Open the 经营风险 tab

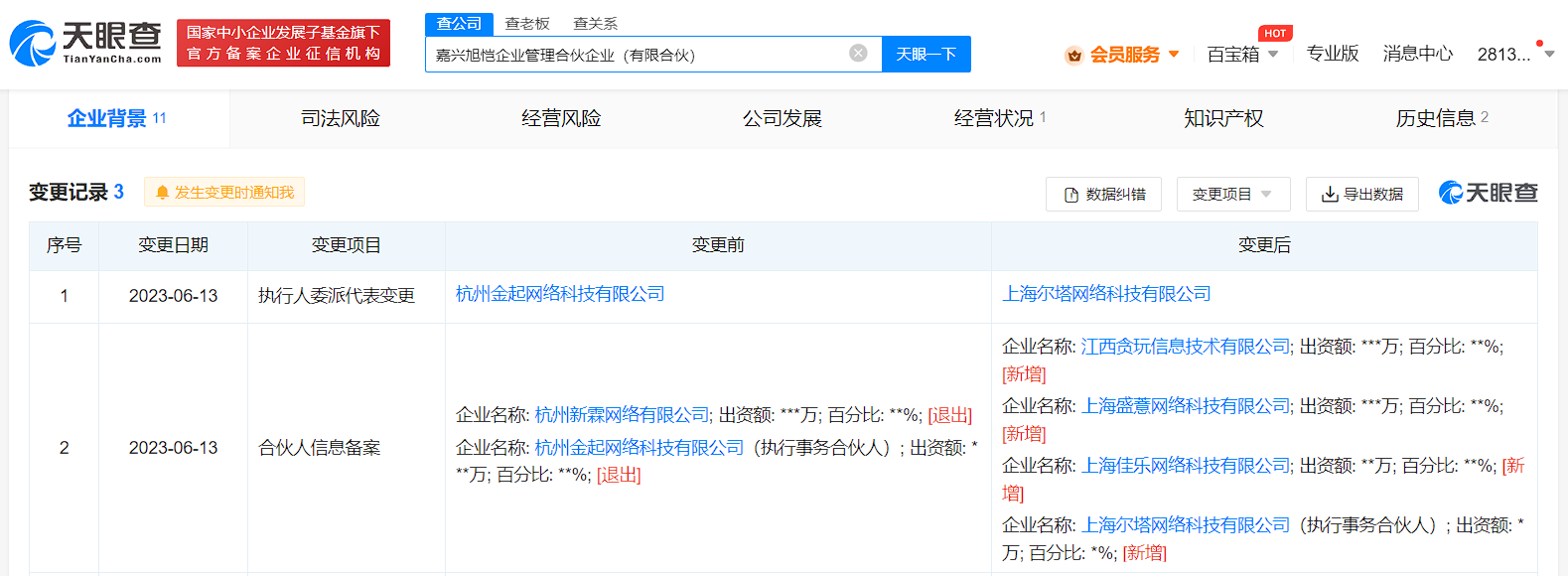click(561, 119)
